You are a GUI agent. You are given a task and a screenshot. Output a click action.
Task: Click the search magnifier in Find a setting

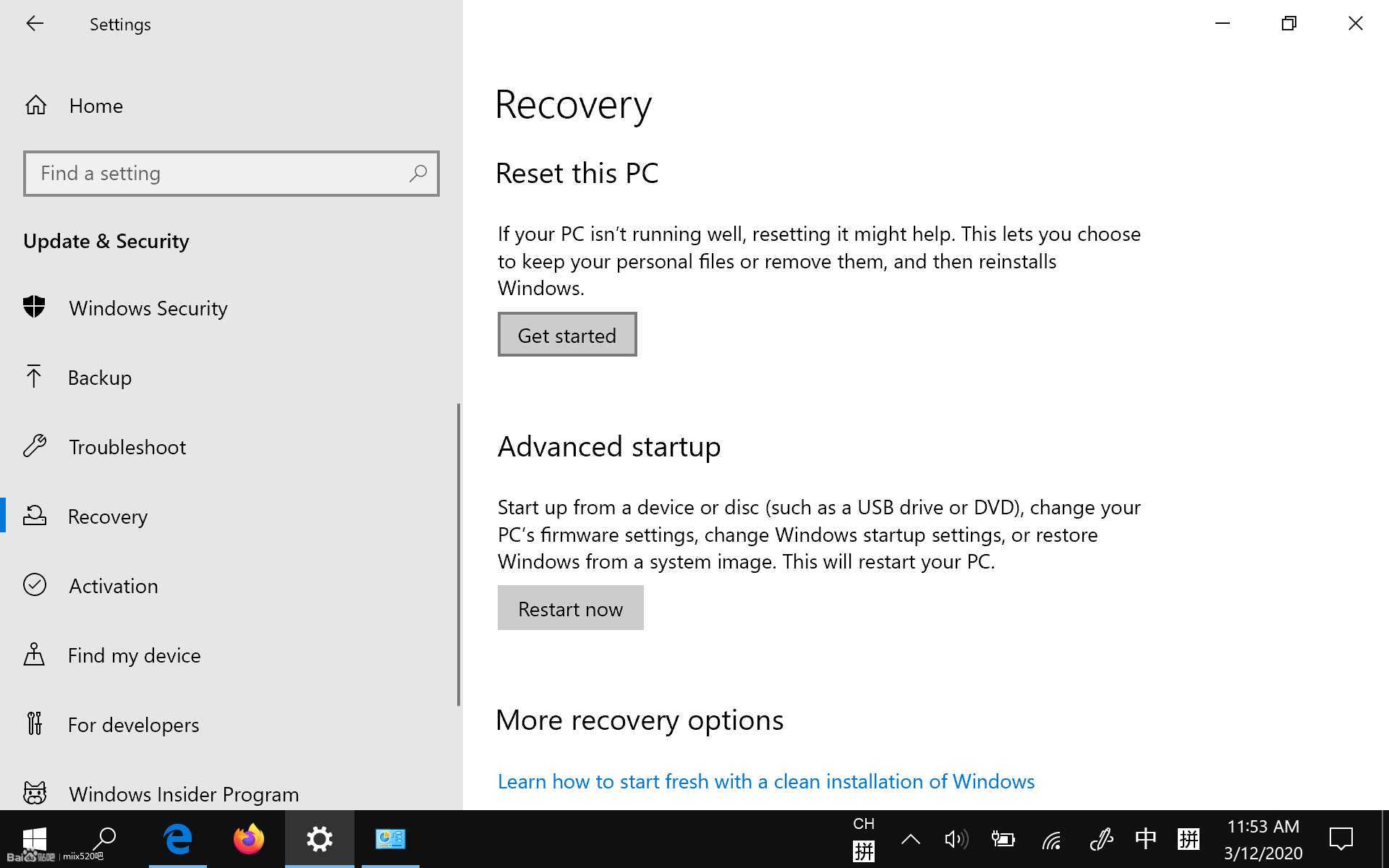coord(417,174)
